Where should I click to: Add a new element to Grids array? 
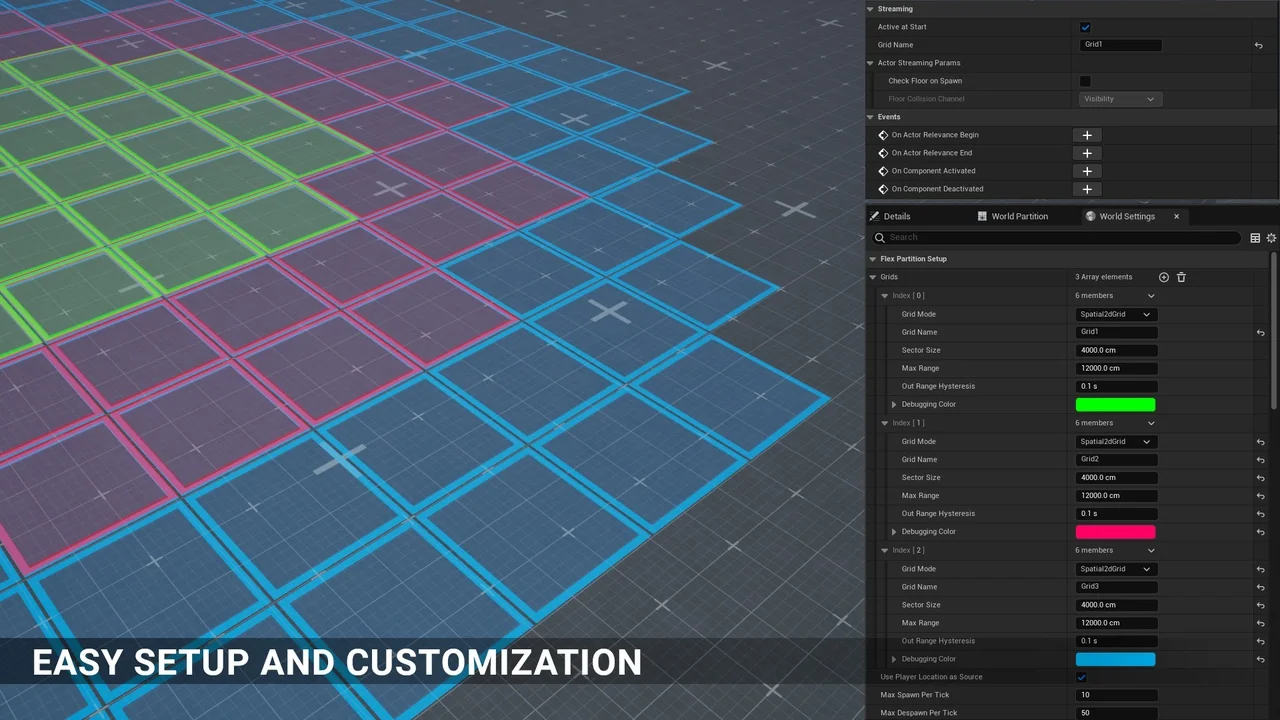tap(1164, 277)
